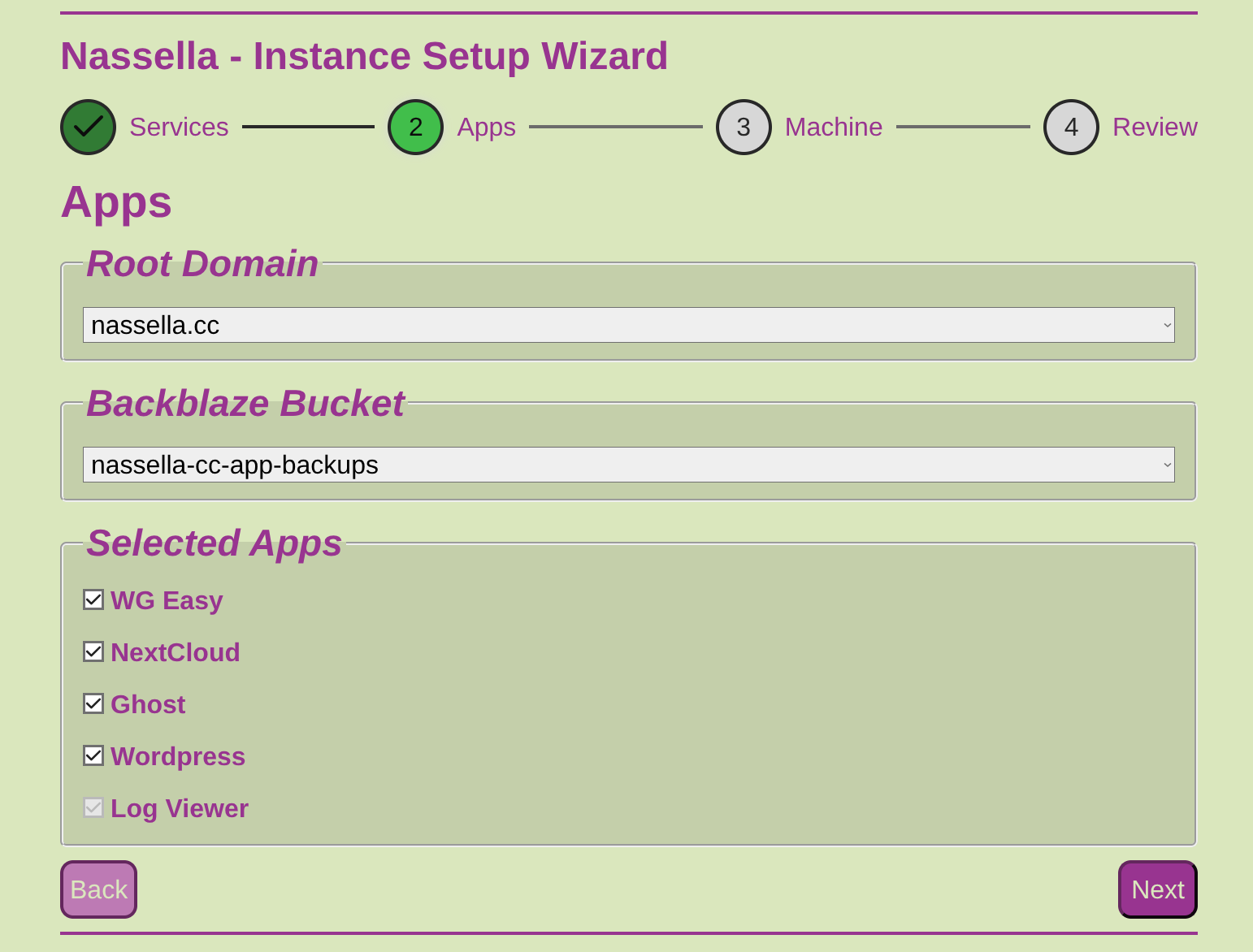The width and height of the screenshot is (1253, 952).
Task: Click the Backblaze Bucket chevron arrow
Action: tap(1167, 465)
